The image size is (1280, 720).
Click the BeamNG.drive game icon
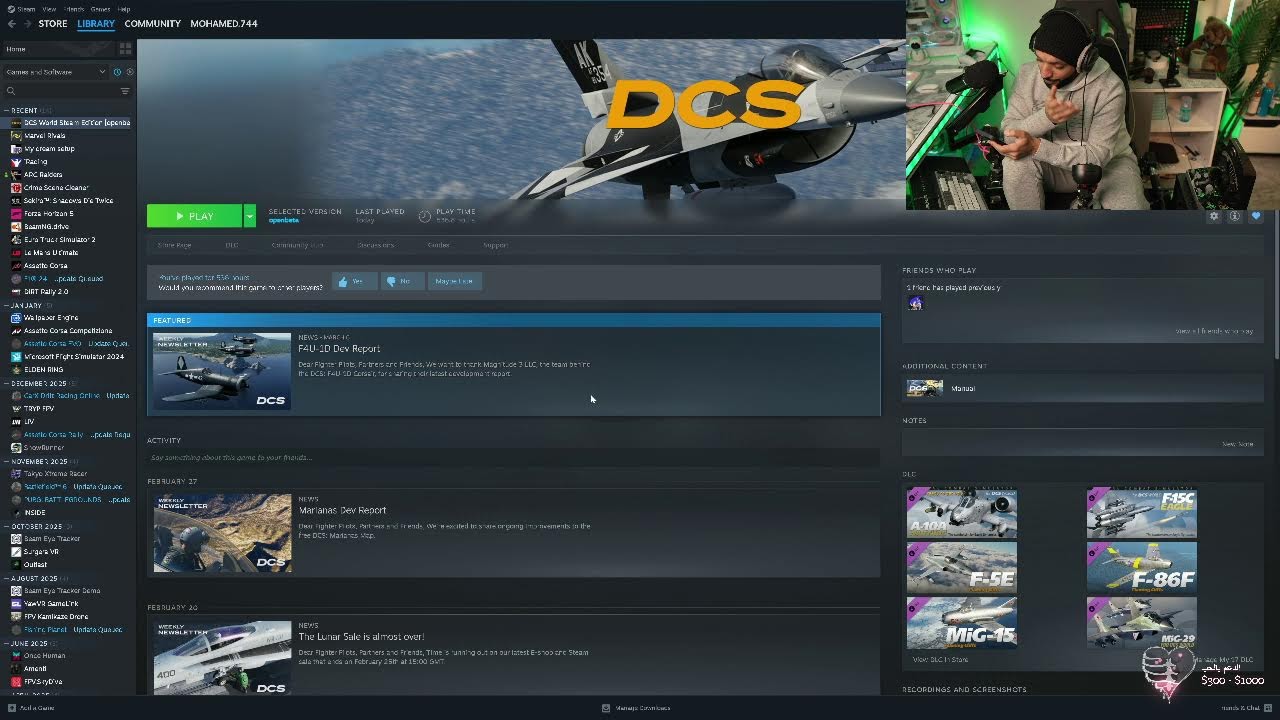(16, 227)
